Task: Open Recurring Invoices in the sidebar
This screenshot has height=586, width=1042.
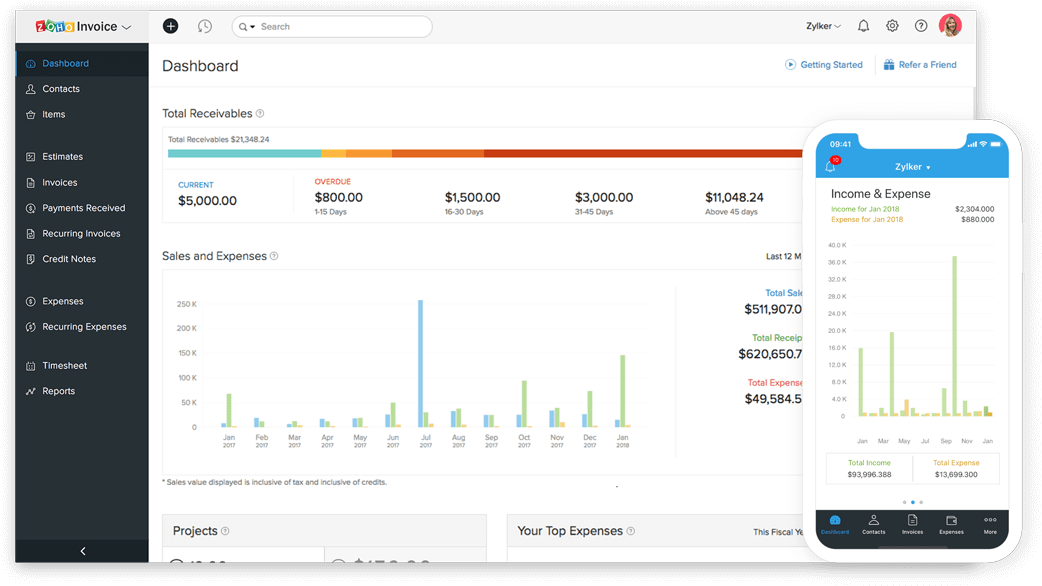Action: coord(82,233)
